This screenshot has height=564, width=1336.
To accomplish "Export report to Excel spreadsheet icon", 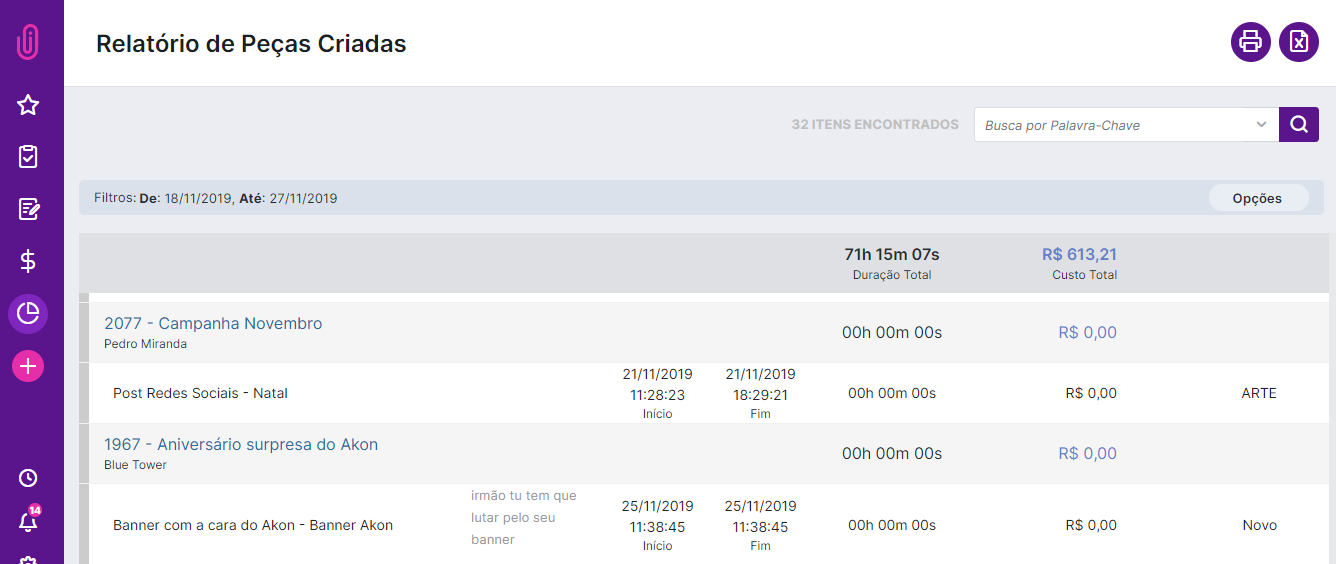I will (1298, 42).
